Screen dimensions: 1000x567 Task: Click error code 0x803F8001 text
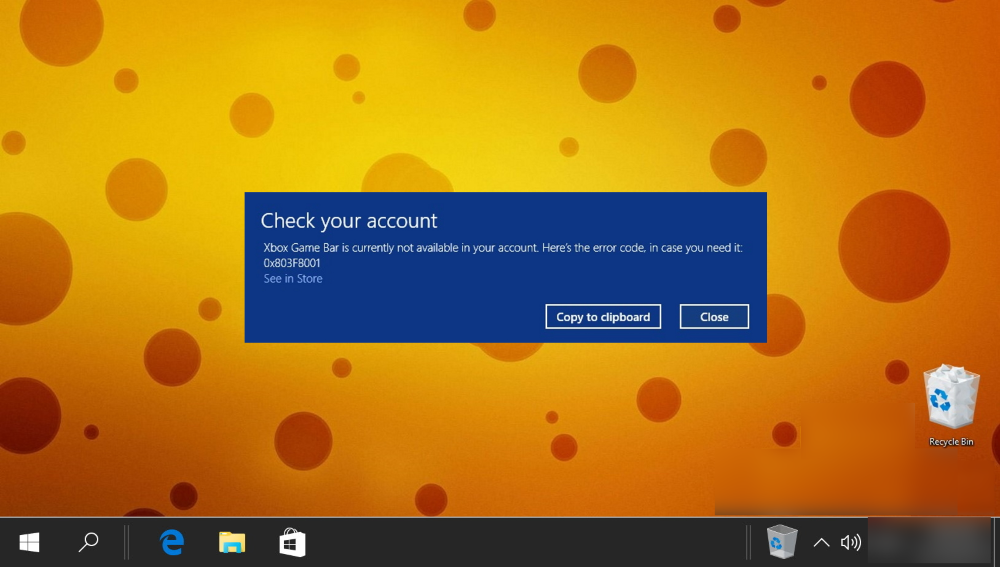(x=292, y=263)
